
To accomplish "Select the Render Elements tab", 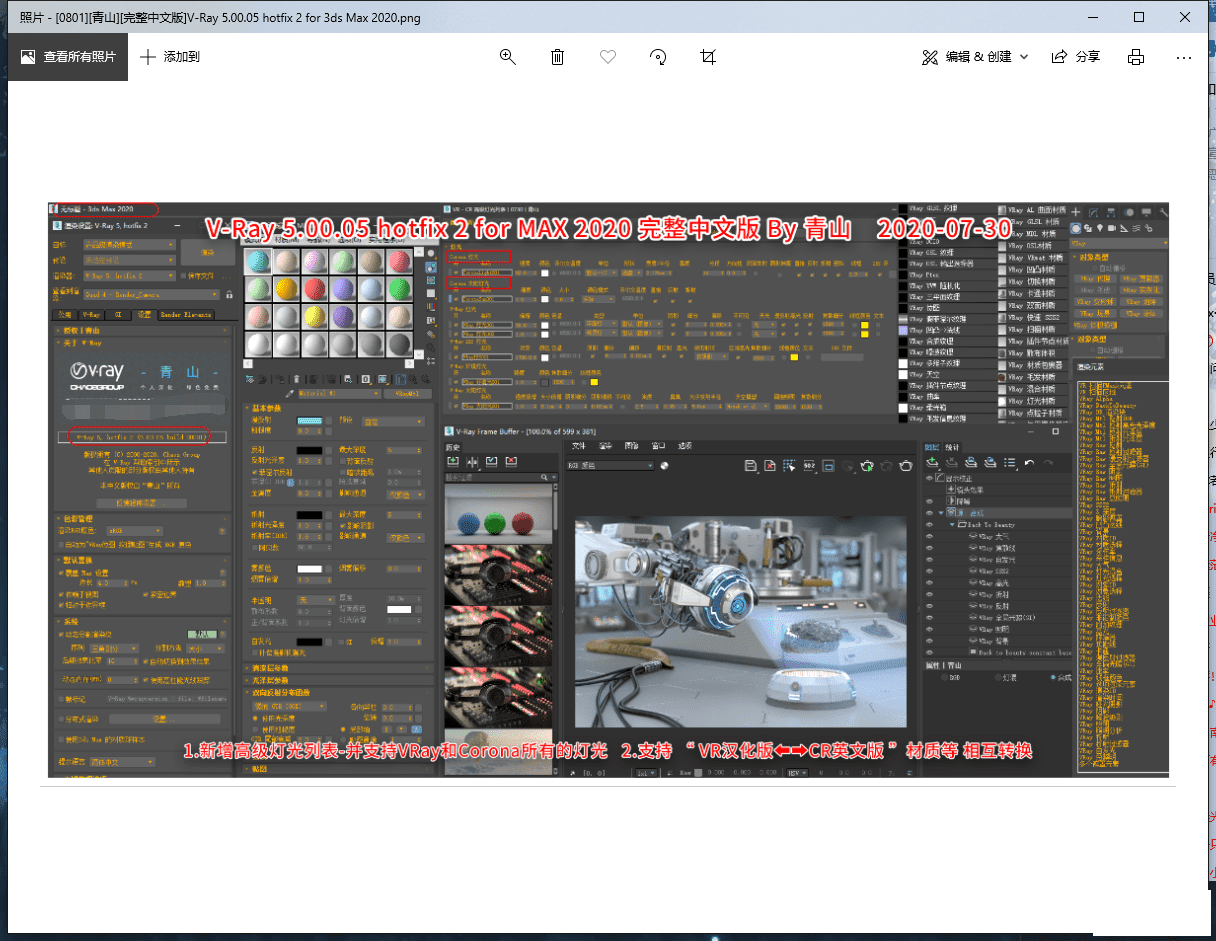I will pyautogui.click(x=185, y=315).
